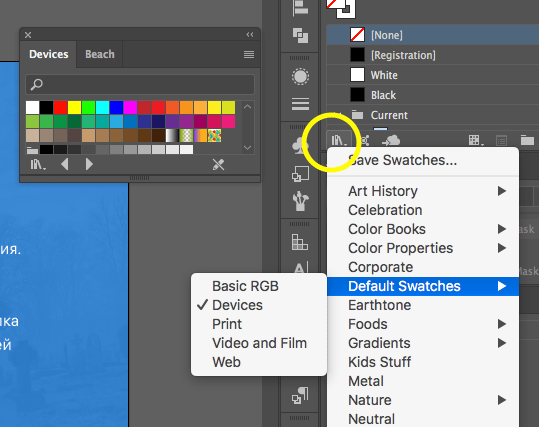Click the Symbols panel clubs-and-cloud icon
Viewport: 539px width, 427px height.
click(300, 145)
